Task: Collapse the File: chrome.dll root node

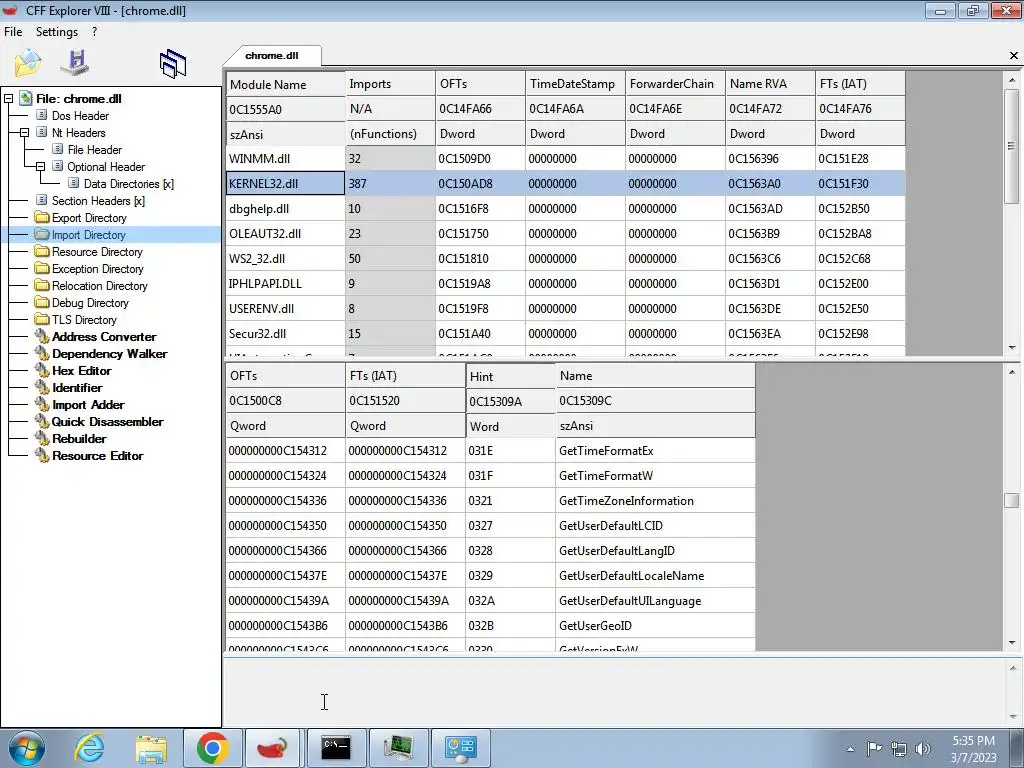Action: click(8, 99)
